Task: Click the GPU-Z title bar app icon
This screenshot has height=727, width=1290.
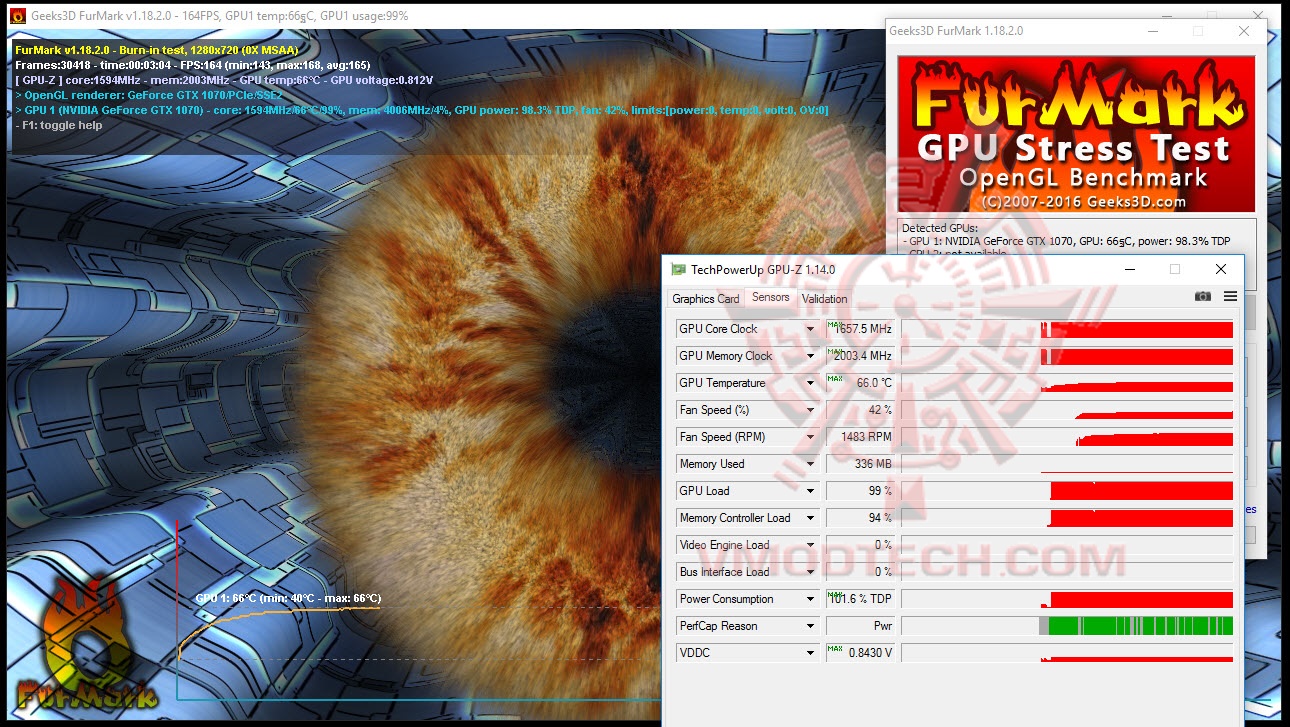Action: pos(678,269)
